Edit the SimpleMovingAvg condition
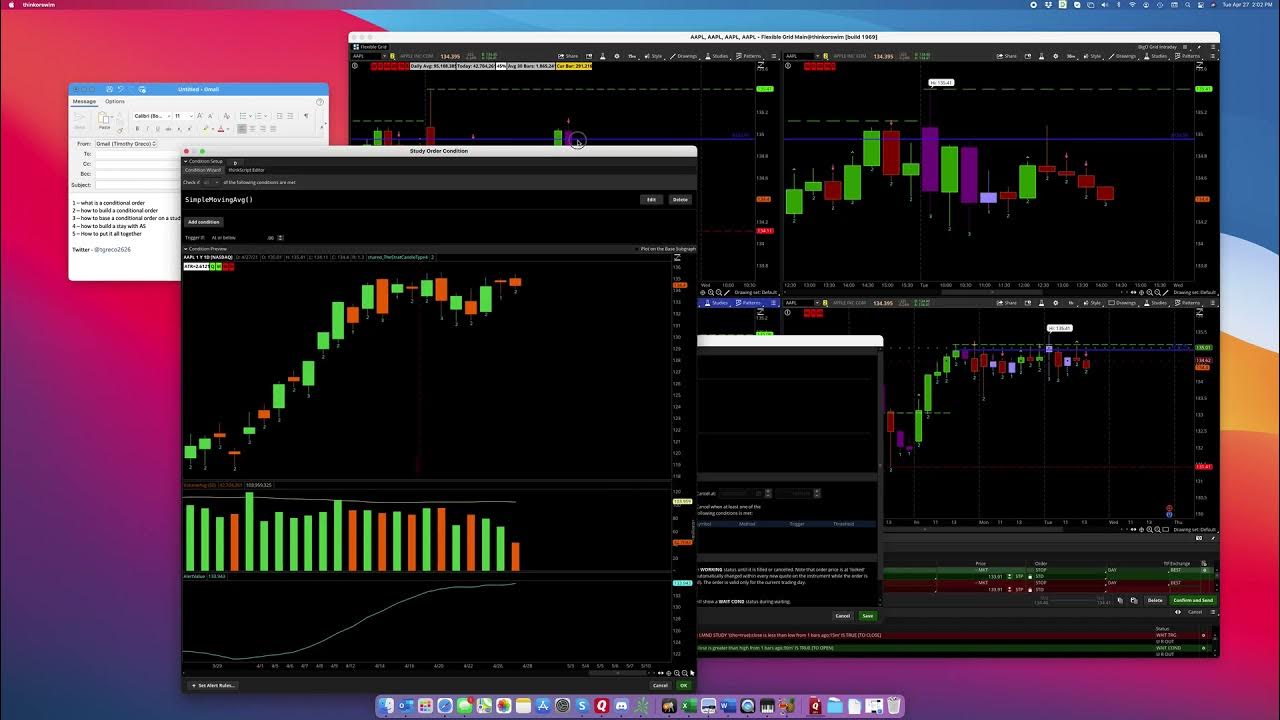 [x=651, y=199]
